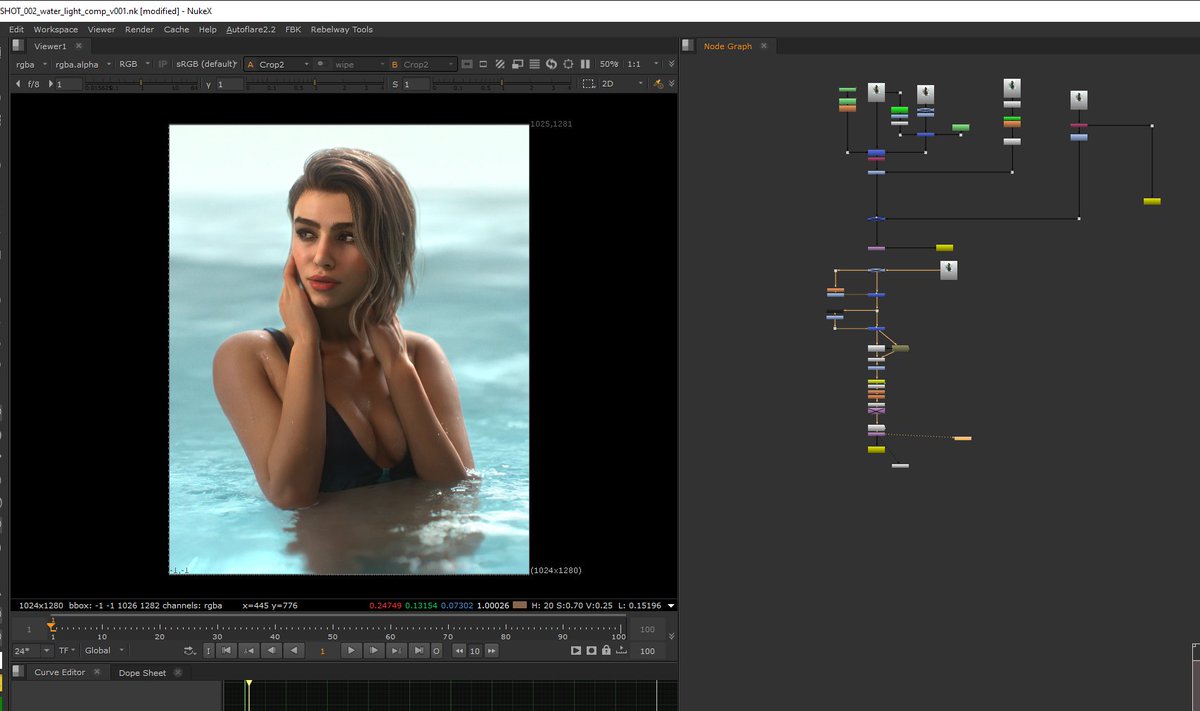Toggle diagonal stripes overlay icon
The image size is (1200, 711).
[x=501, y=64]
